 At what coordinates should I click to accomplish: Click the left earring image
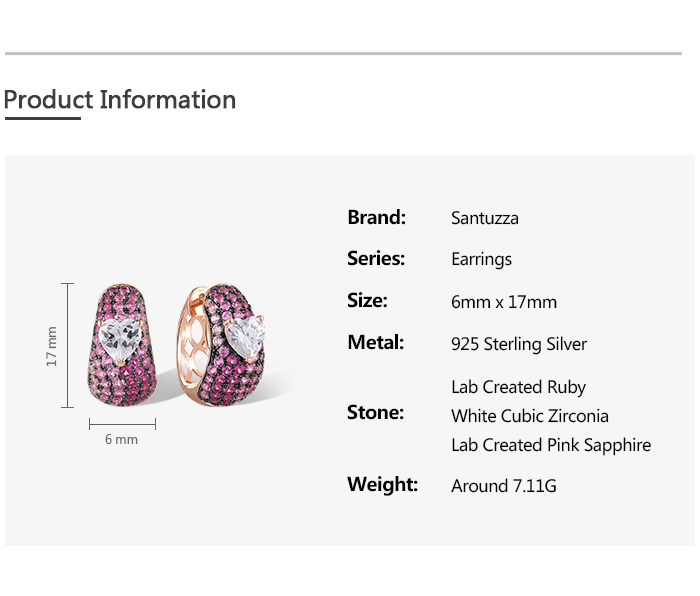point(122,345)
